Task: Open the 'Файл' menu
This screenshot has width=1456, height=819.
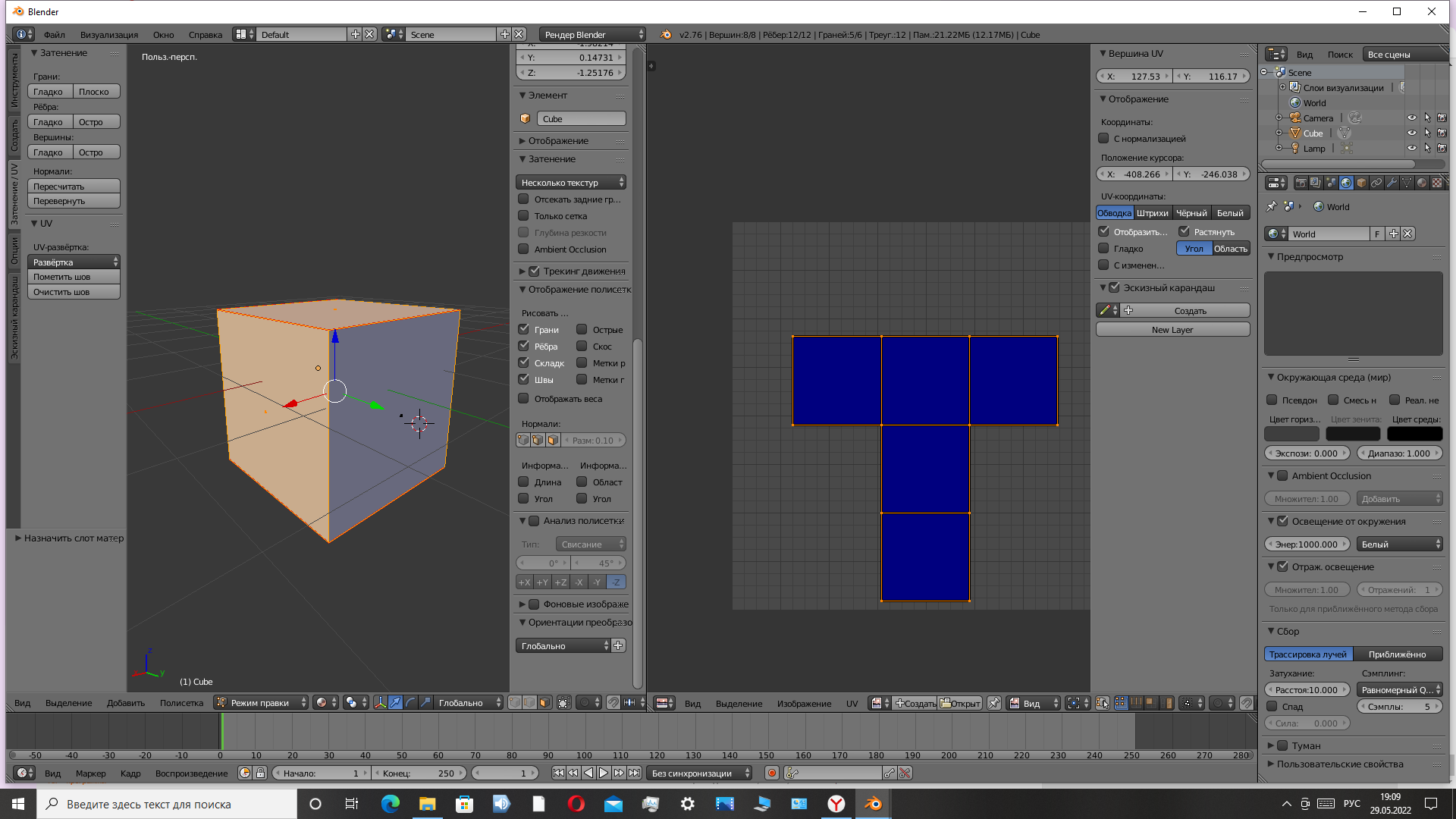Action: pyautogui.click(x=54, y=35)
